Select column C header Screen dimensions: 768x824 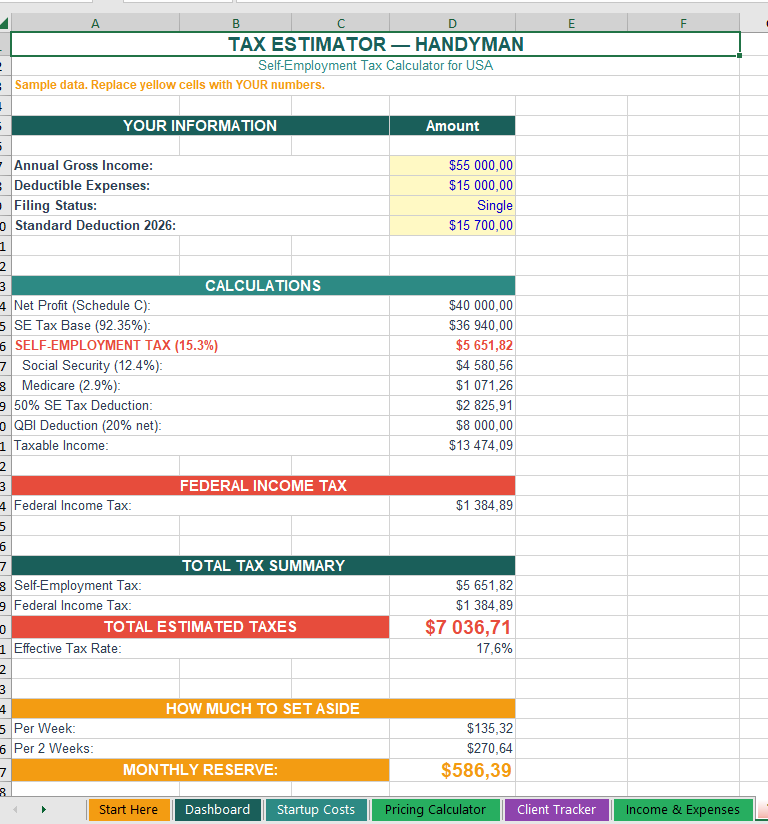[x=341, y=24]
